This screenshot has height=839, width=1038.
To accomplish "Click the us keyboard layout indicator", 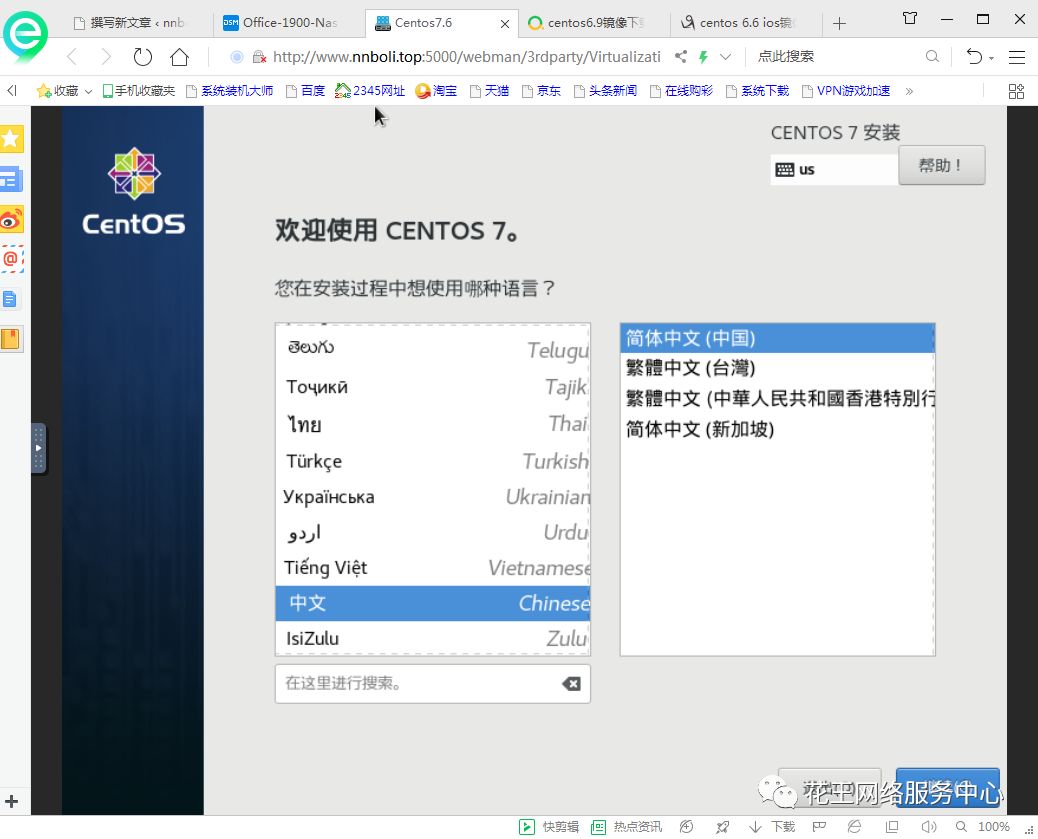I will 833,170.
